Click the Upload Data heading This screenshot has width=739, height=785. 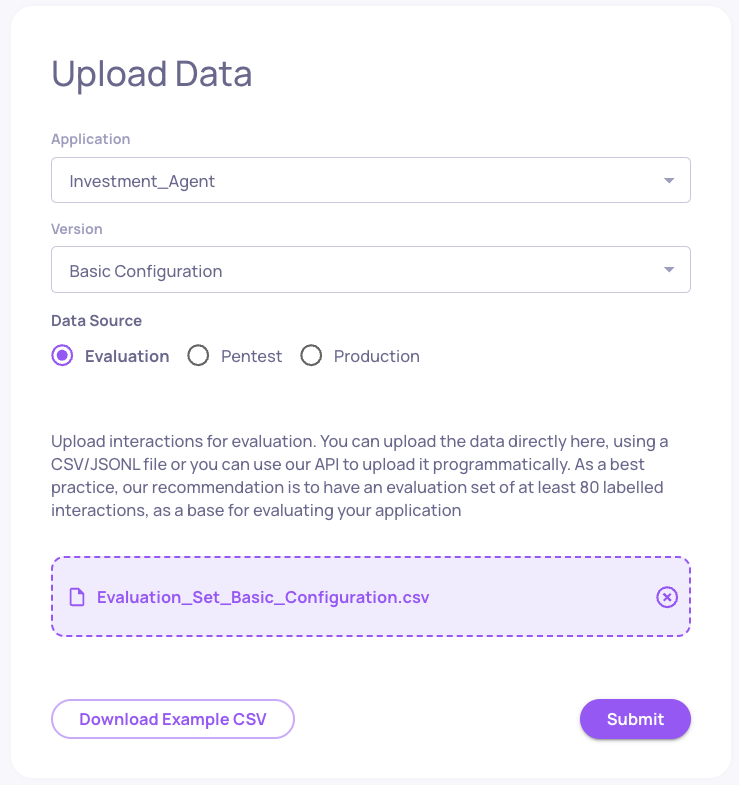[152, 74]
